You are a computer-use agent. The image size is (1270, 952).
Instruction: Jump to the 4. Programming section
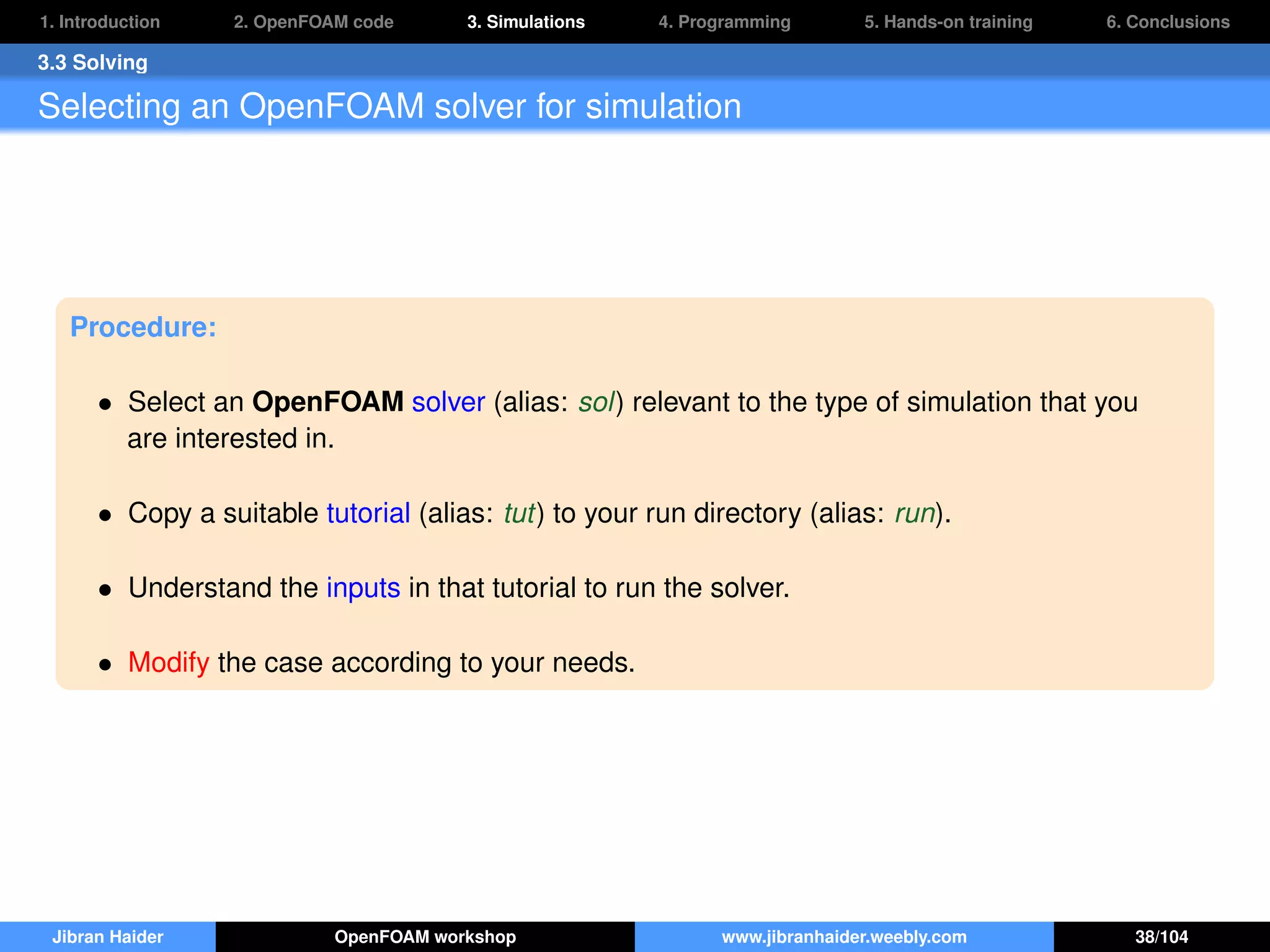point(724,22)
